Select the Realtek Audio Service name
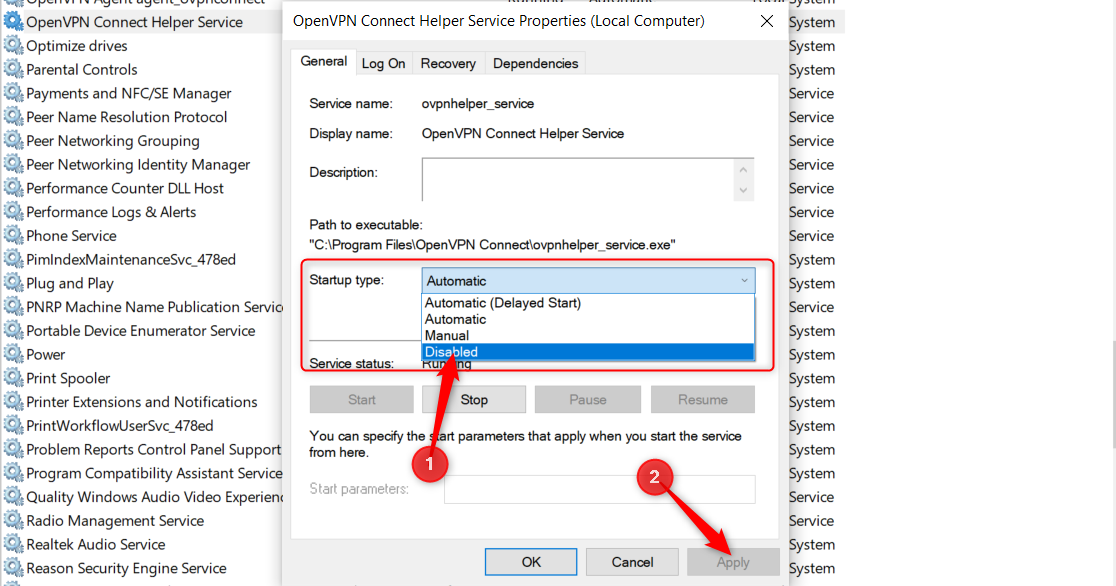The image size is (1116, 586). click(x=95, y=544)
